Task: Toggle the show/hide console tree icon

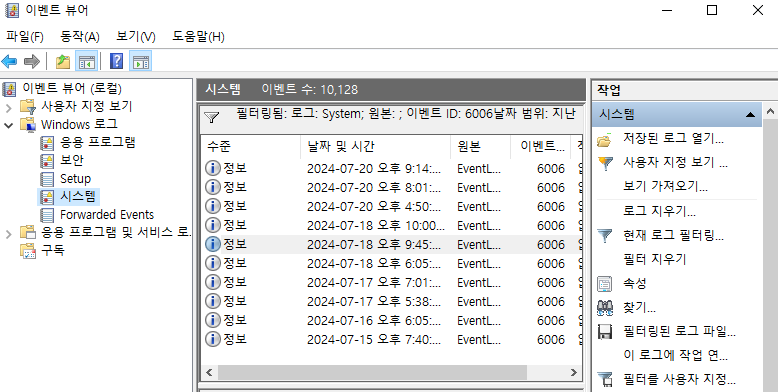Action: [x=86, y=62]
